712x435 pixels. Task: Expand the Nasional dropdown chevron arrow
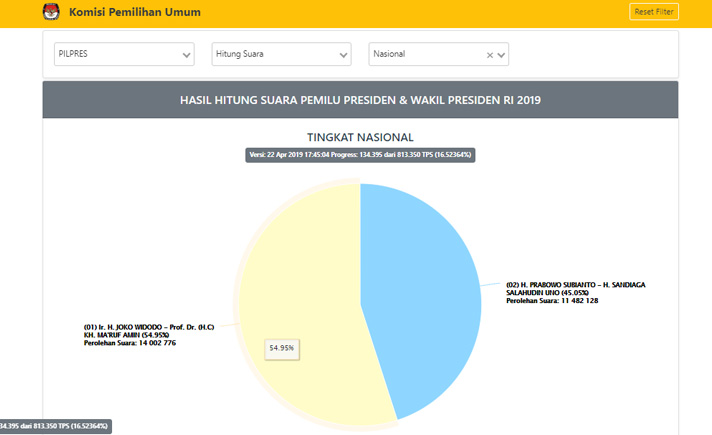501,55
